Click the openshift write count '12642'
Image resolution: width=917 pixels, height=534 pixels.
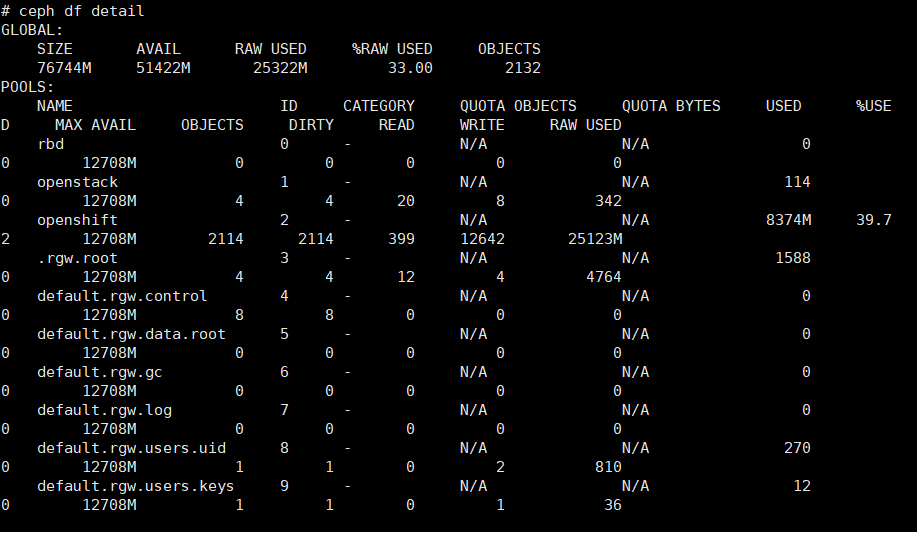tap(482, 239)
